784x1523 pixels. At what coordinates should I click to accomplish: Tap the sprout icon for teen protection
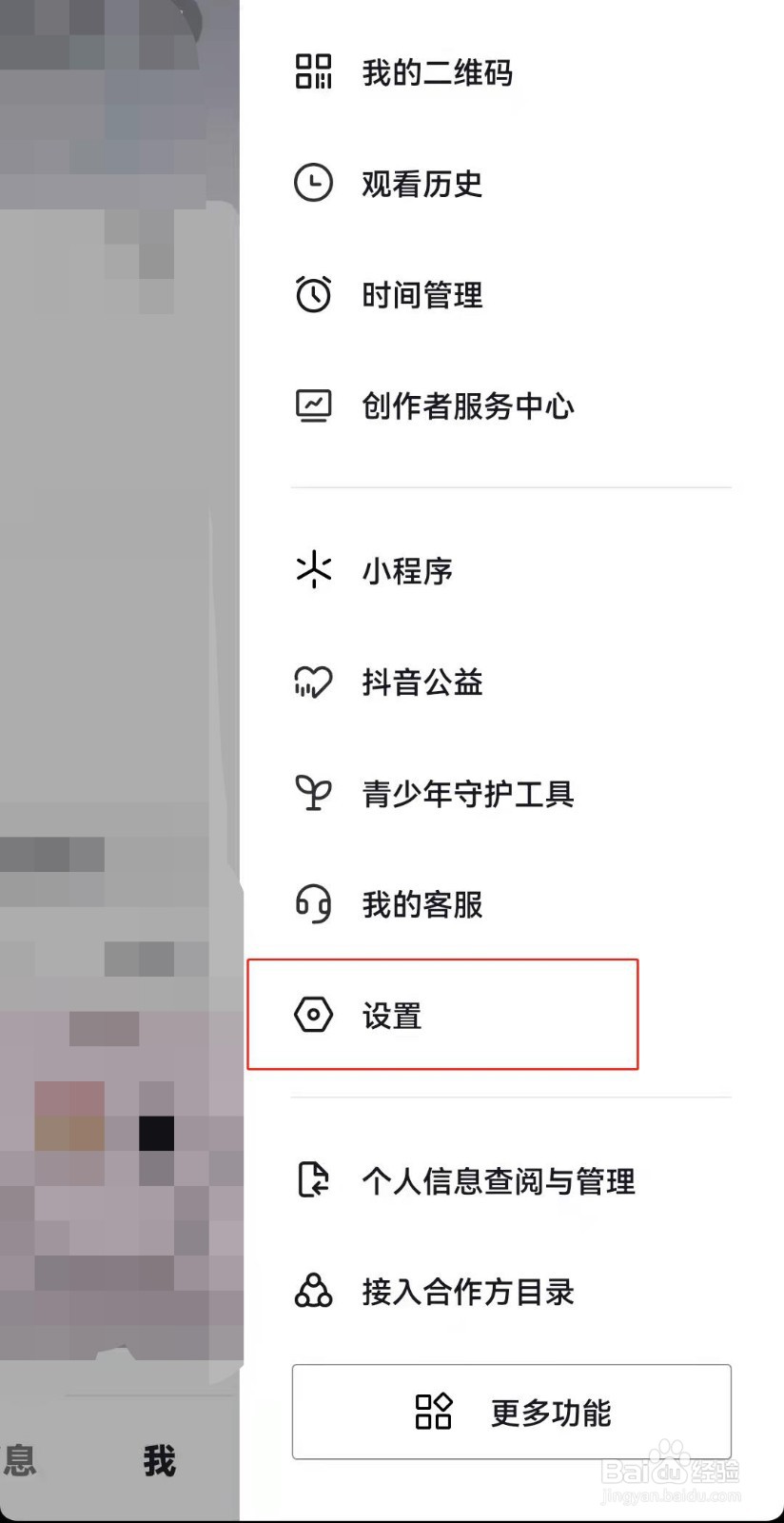coord(313,793)
